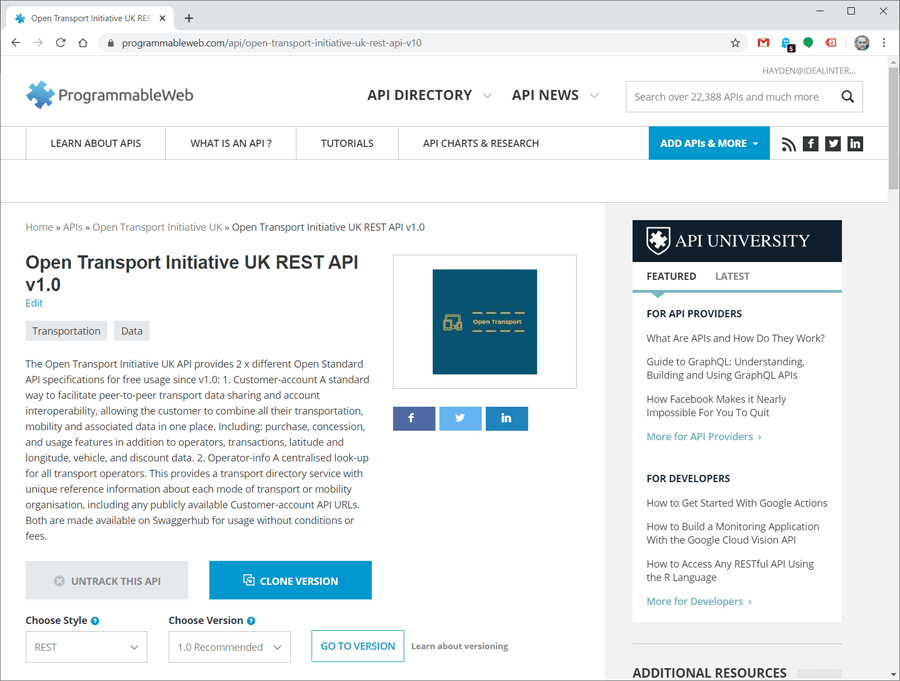900x681 pixels.
Task: Expand the API DIRECTORY menu
Action: (x=429, y=95)
